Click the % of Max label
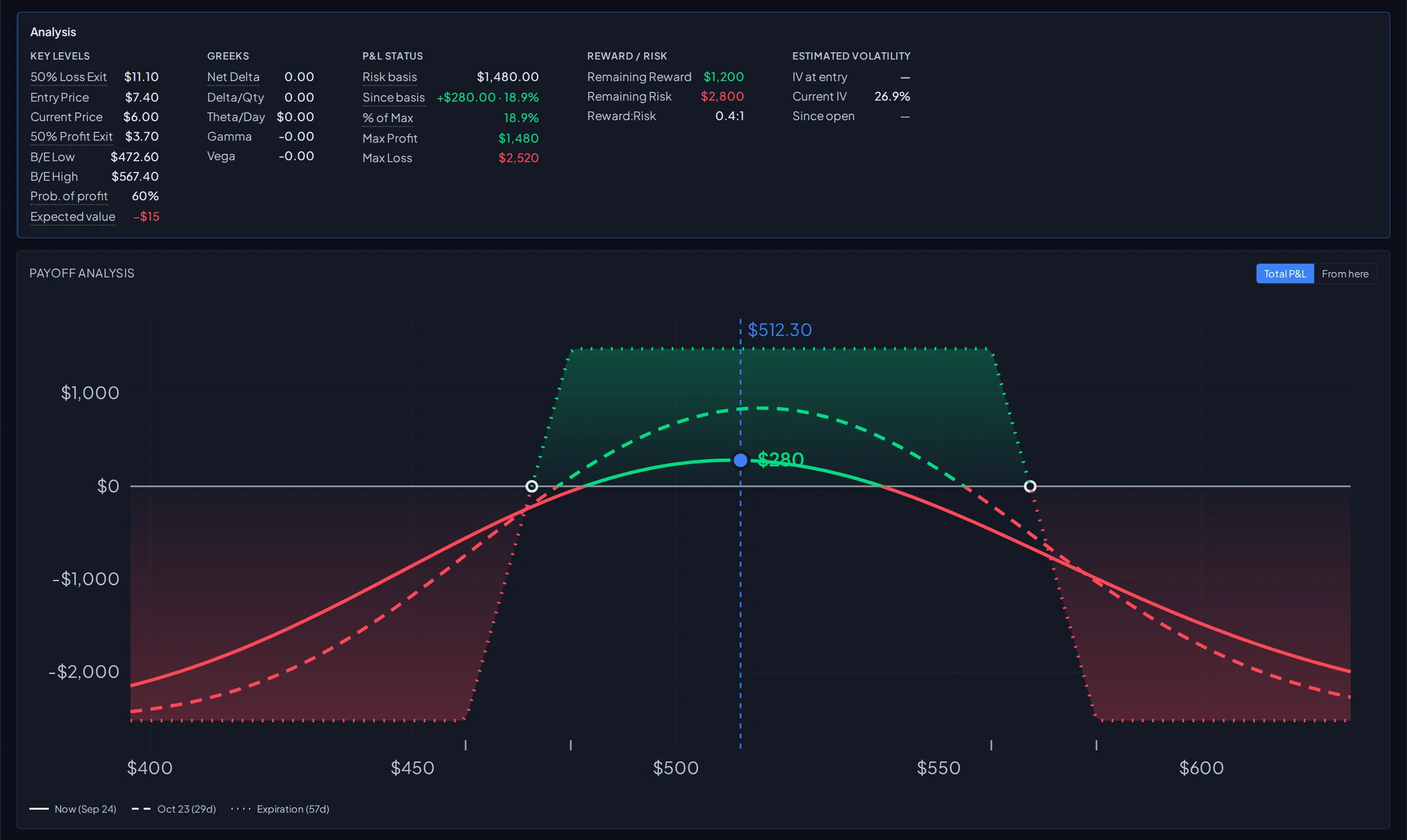Viewport: 1407px width, 840px height. coord(388,118)
